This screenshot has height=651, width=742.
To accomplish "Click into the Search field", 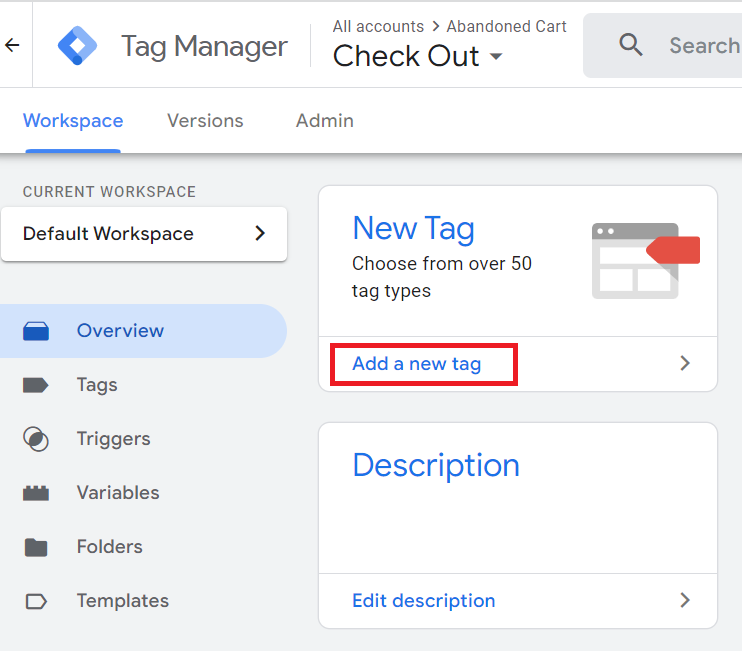I will click(662, 45).
